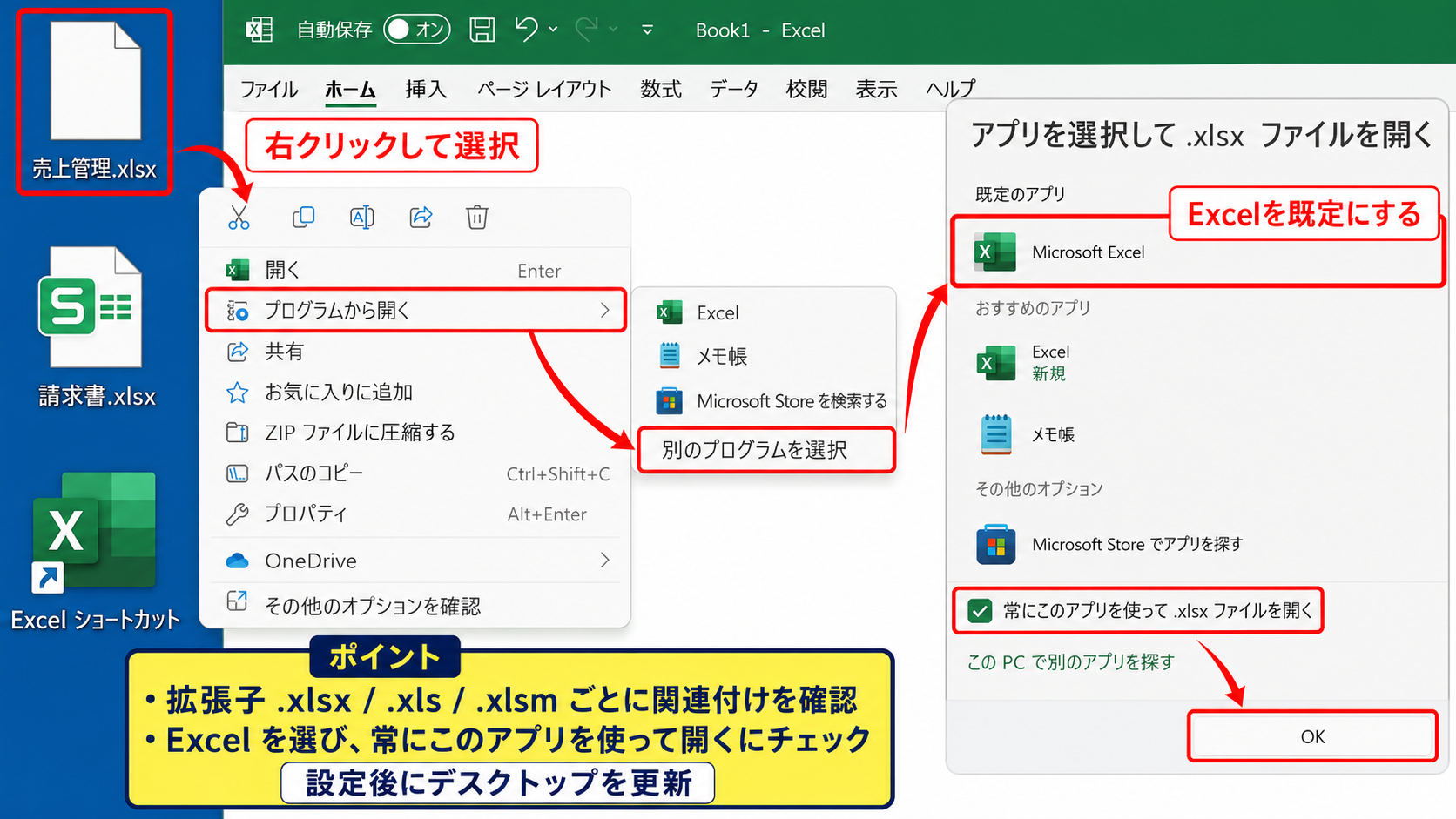Open the ヘルプ ribbon tab

click(950, 89)
